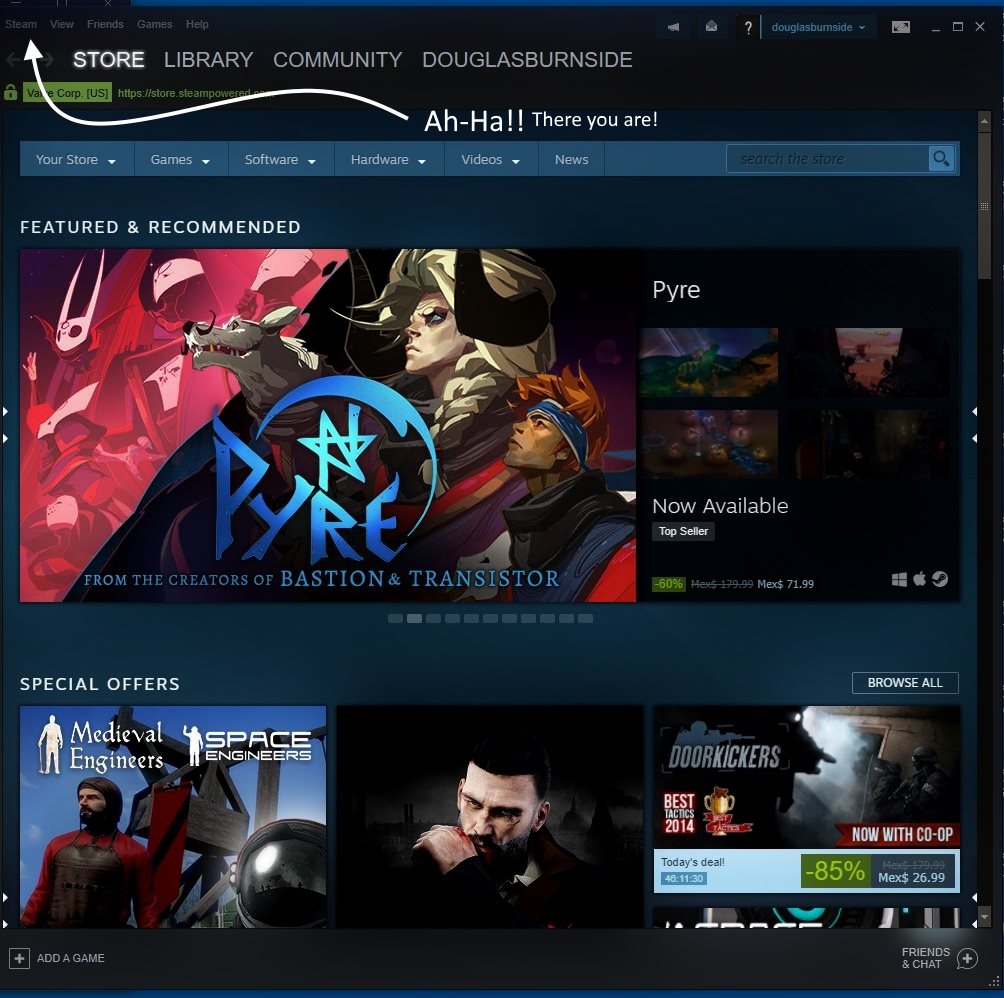This screenshot has height=998, width=1004.
Task: Click carousel previous arrow on left edge
Action: click(5, 425)
